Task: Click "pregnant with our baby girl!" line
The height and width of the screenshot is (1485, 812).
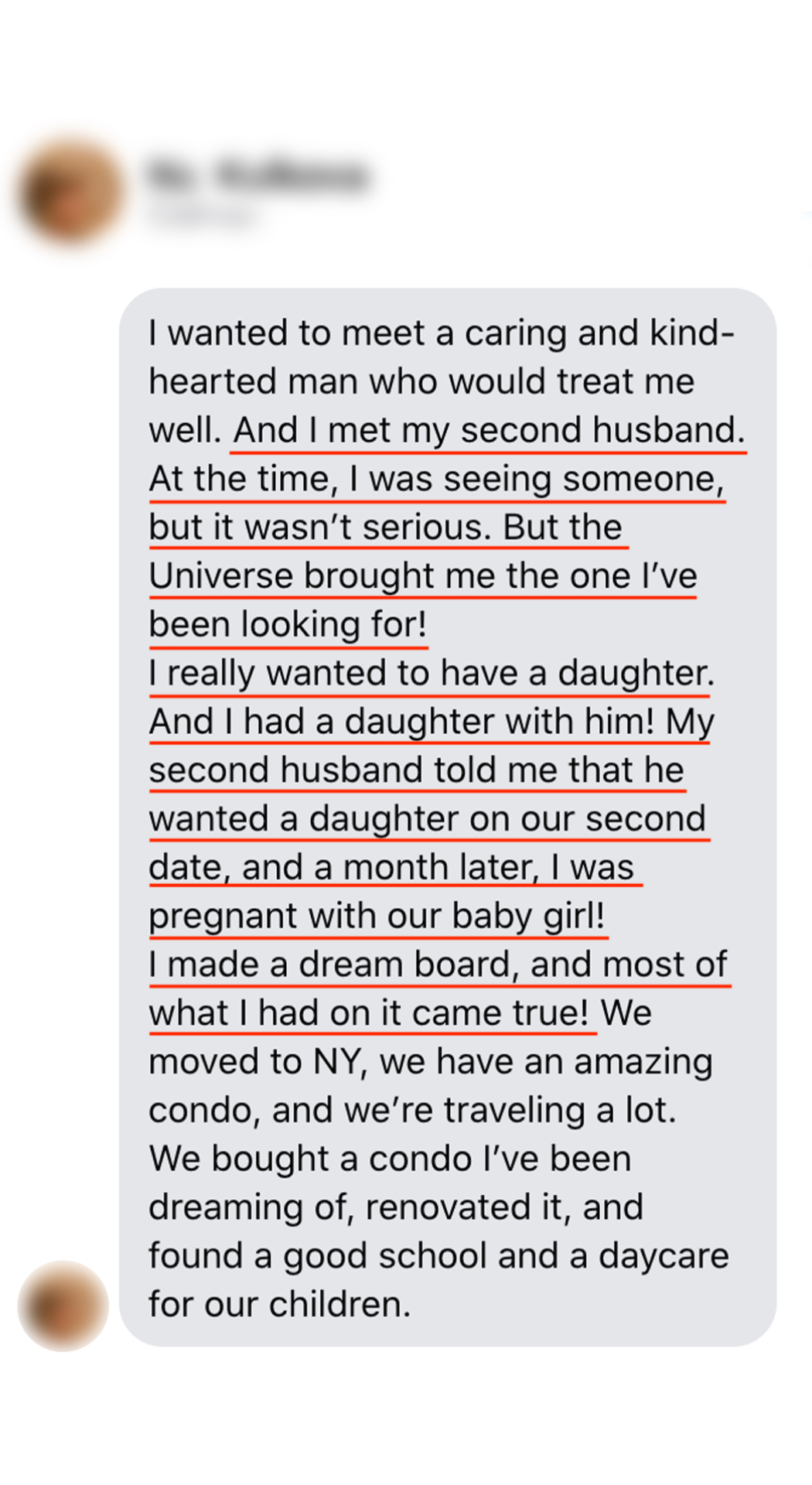Action: tap(377, 917)
